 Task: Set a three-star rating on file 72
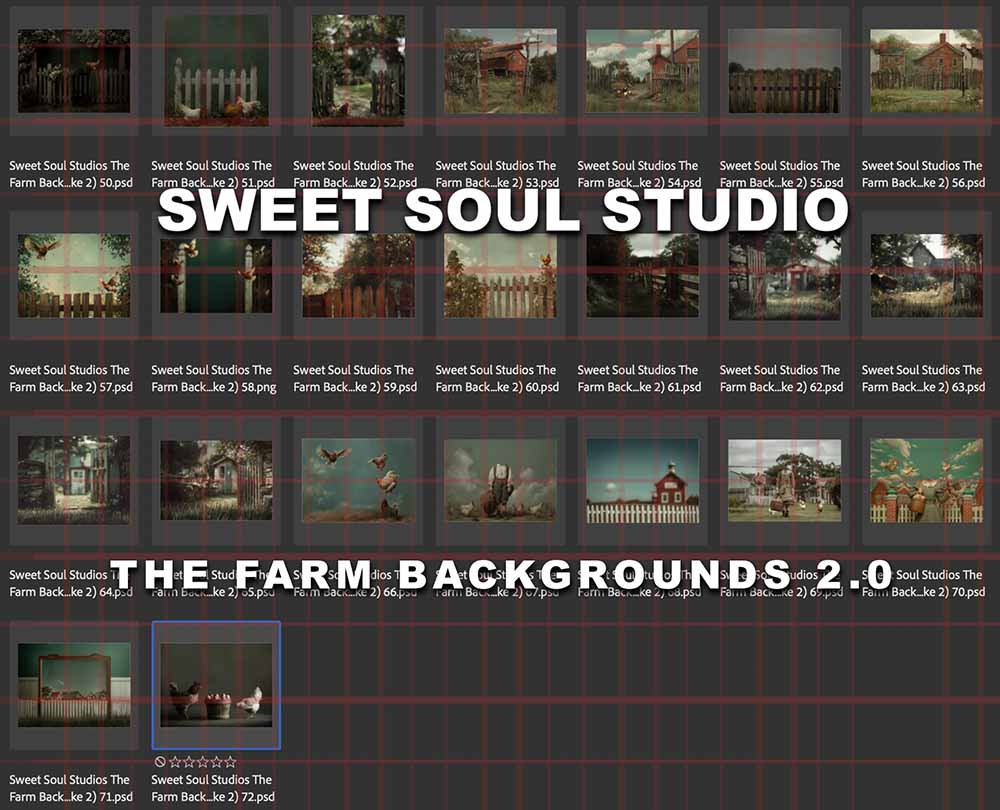pos(203,762)
